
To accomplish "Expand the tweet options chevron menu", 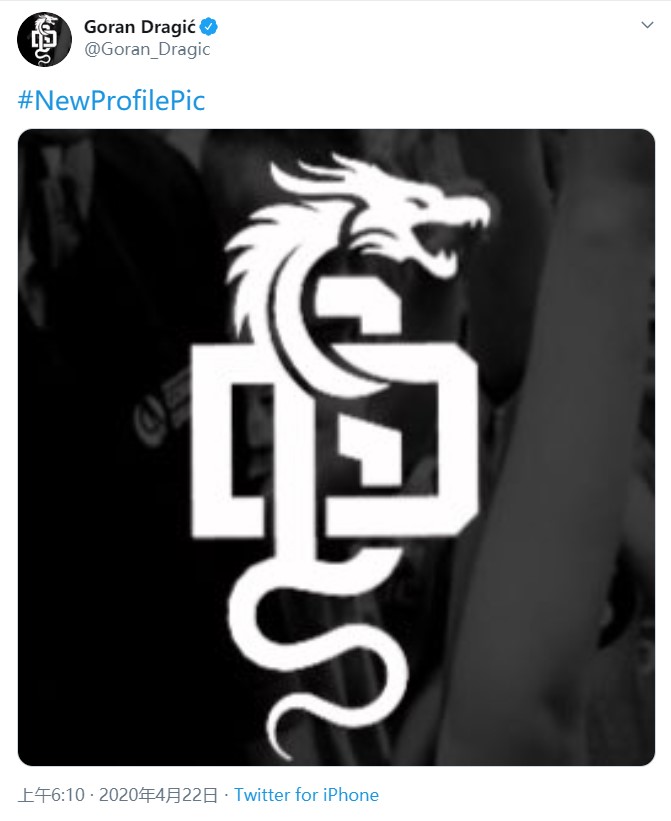I will [x=647, y=25].
